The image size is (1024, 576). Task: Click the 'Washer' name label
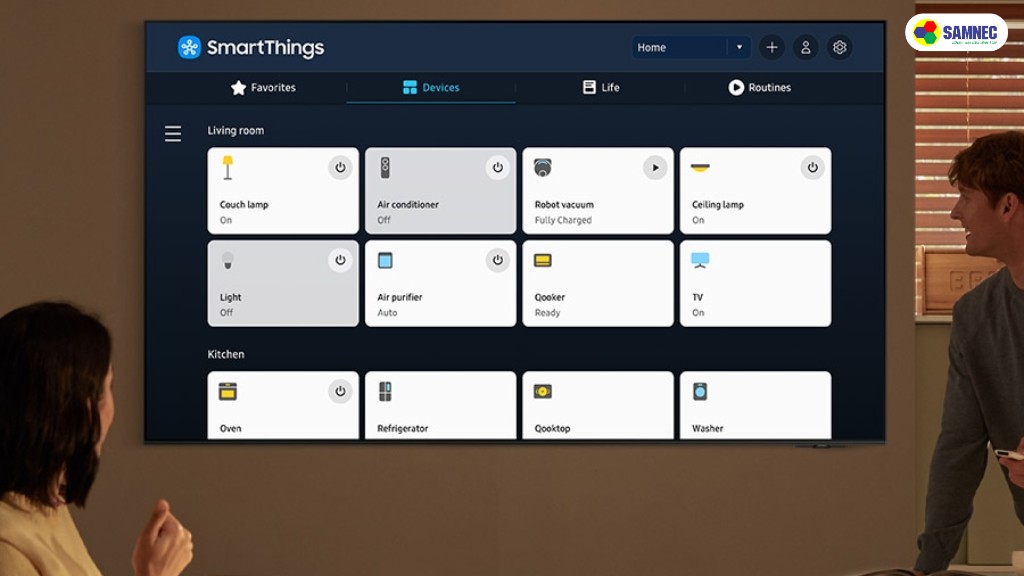tap(708, 428)
